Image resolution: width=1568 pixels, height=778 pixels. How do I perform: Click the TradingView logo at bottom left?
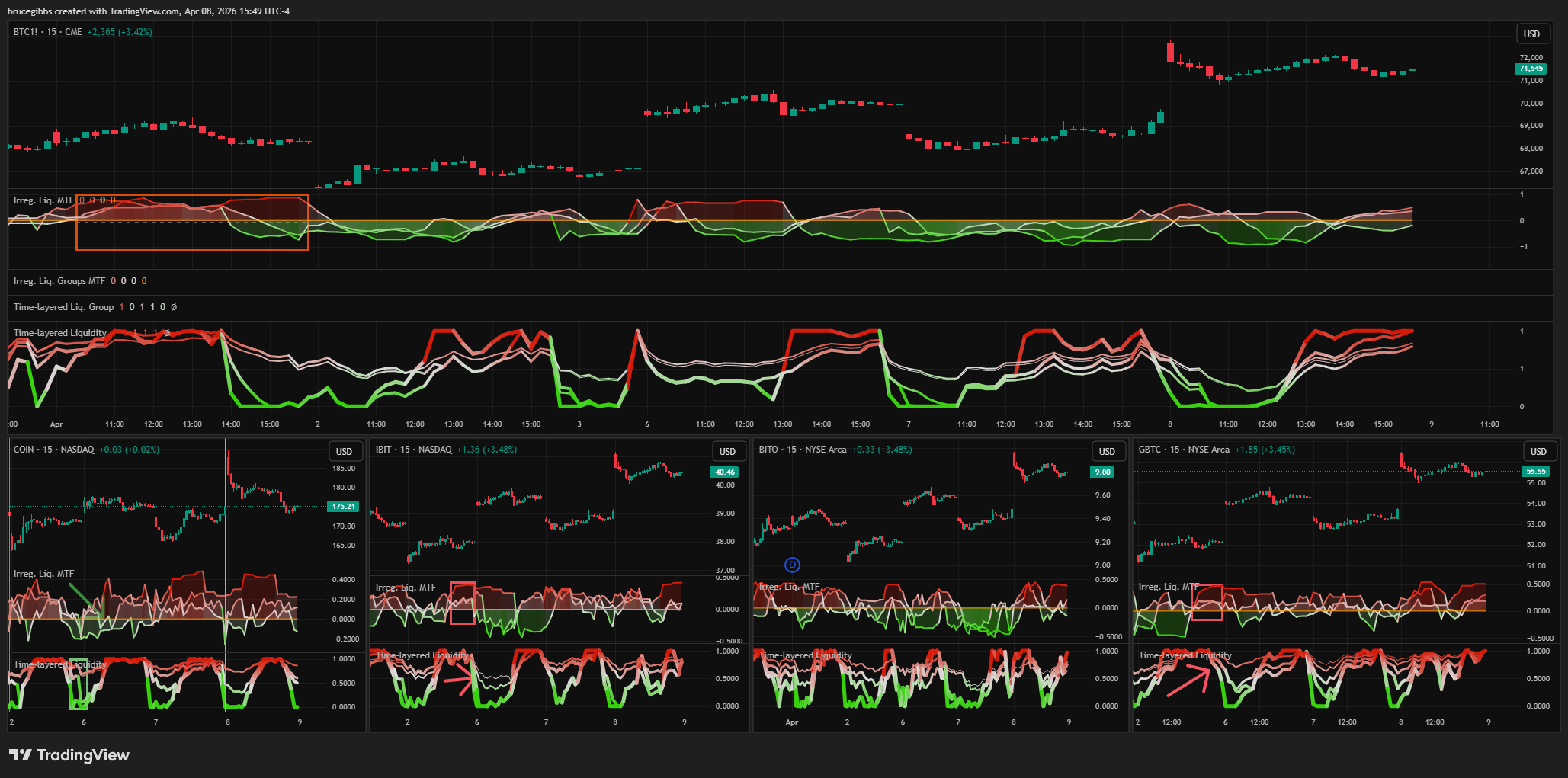pyautogui.click(x=69, y=755)
